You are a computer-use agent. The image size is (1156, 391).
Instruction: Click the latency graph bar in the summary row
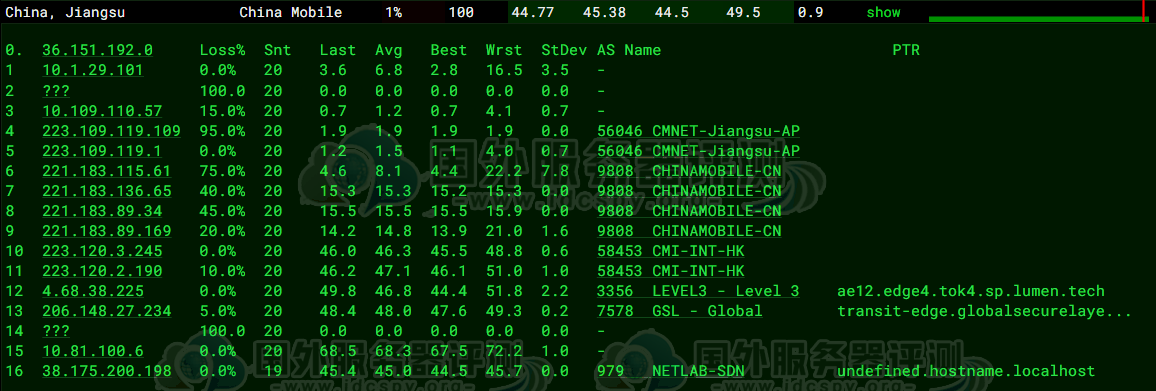pos(1038,12)
